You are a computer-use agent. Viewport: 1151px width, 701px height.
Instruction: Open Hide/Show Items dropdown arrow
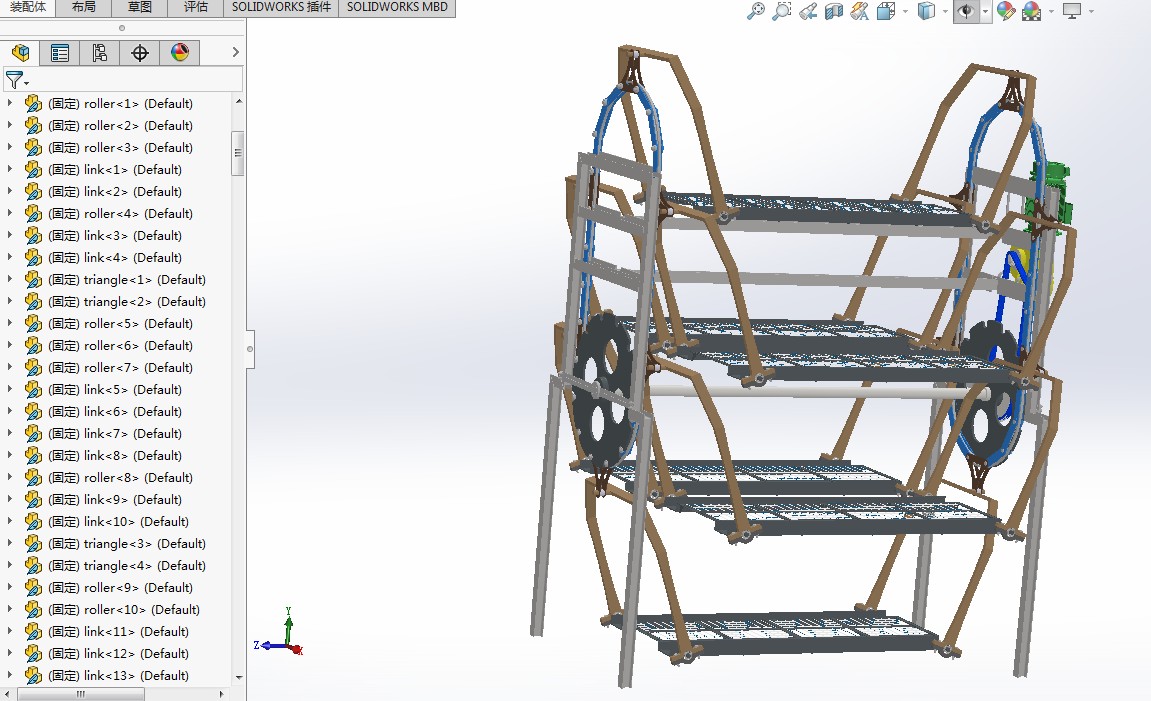(x=985, y=11)
